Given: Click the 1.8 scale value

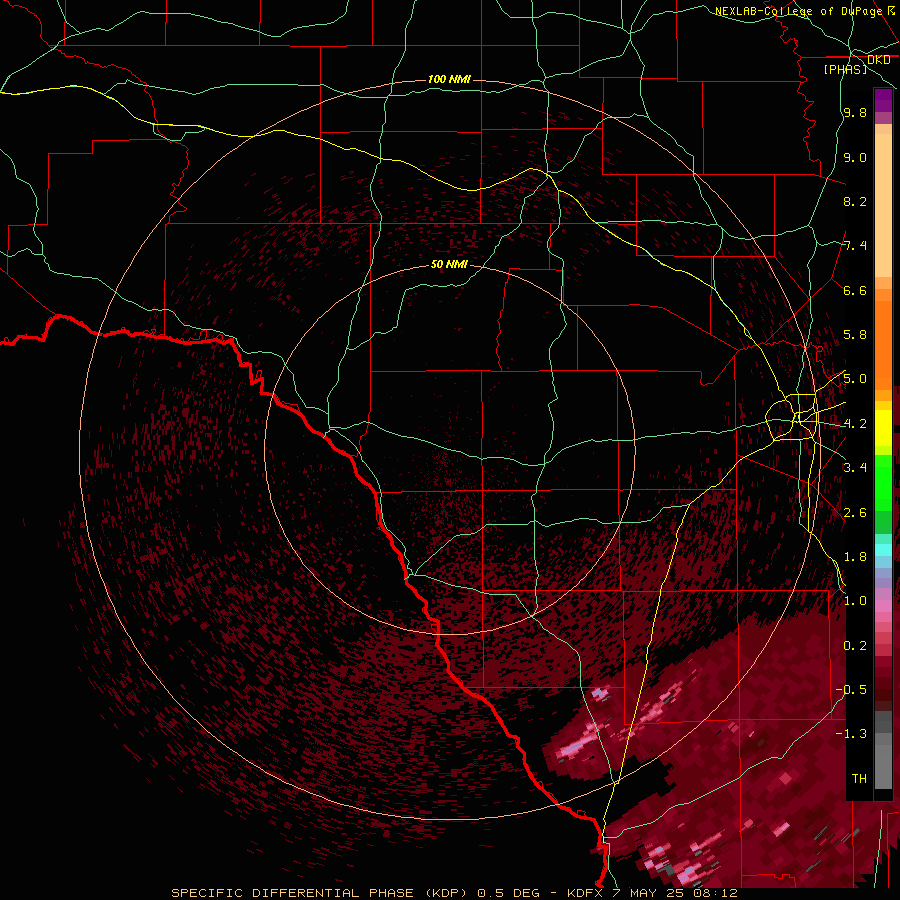Looking at the screenshot, I should pyautogui.click(x=855, y=557).
